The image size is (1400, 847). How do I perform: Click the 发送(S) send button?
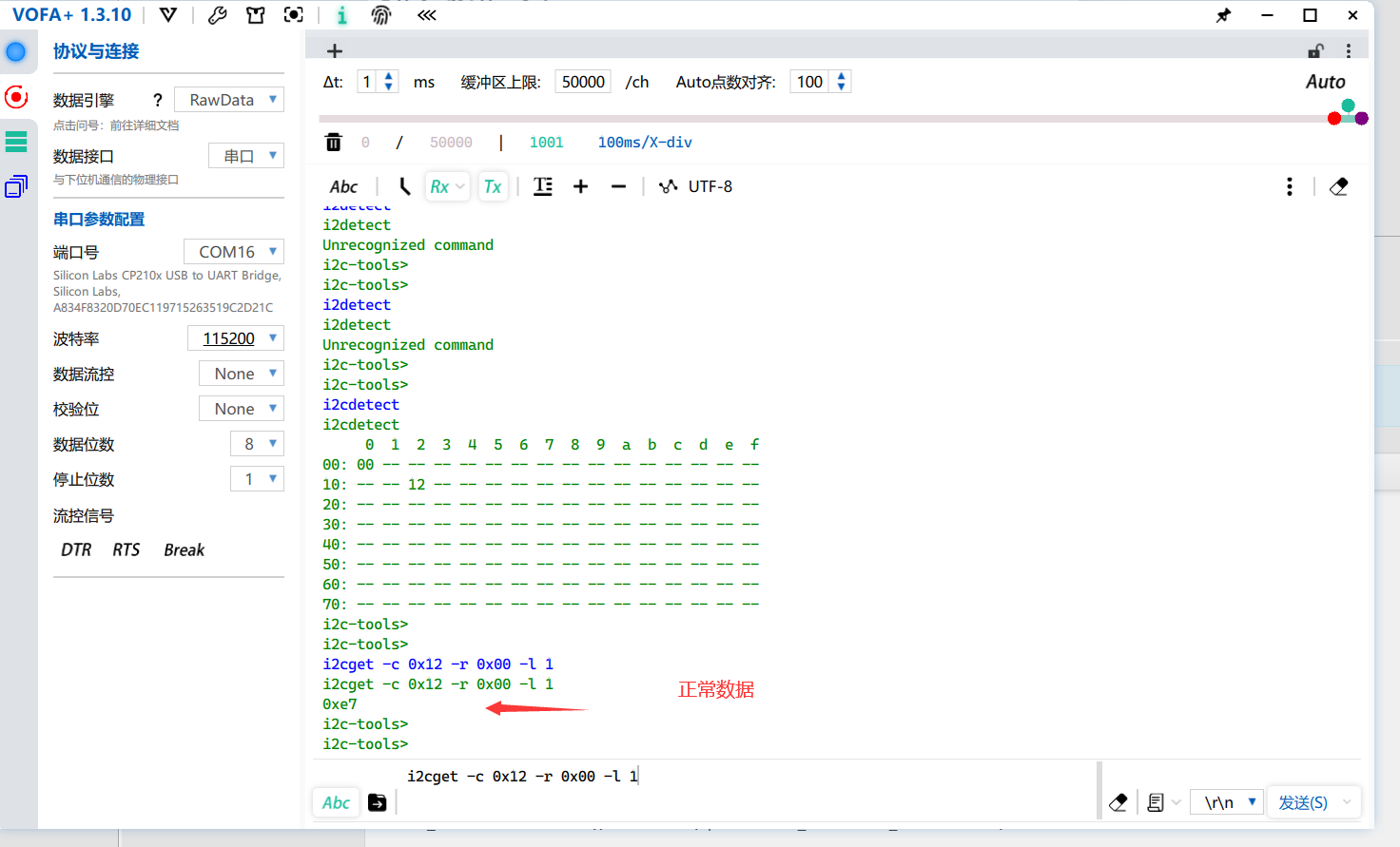[1302, 802]
